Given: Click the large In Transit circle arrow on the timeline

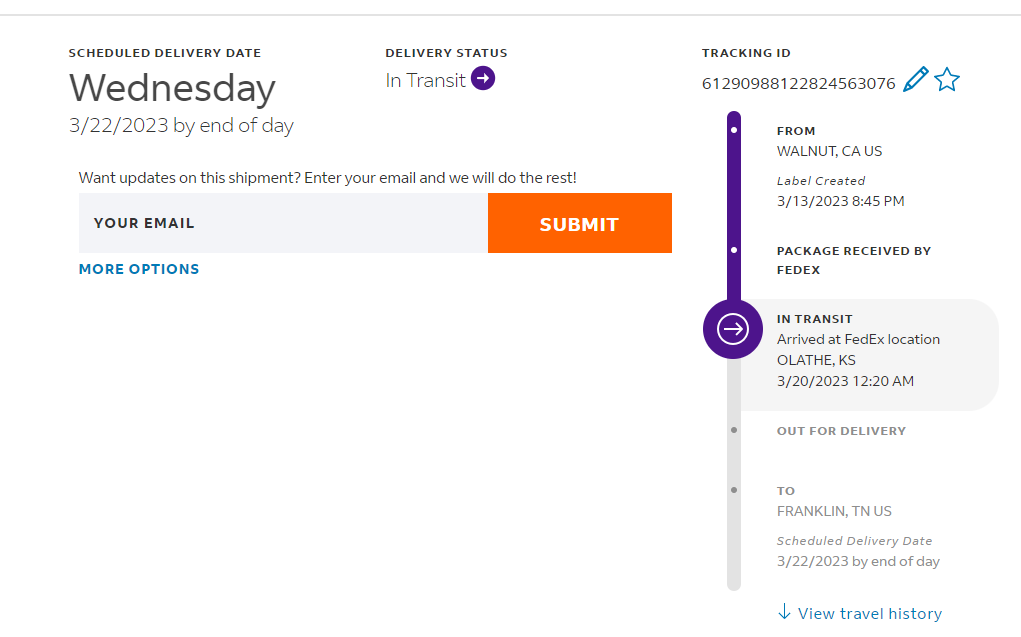Looking at the screenshot, I should click(x=733, y=328).
